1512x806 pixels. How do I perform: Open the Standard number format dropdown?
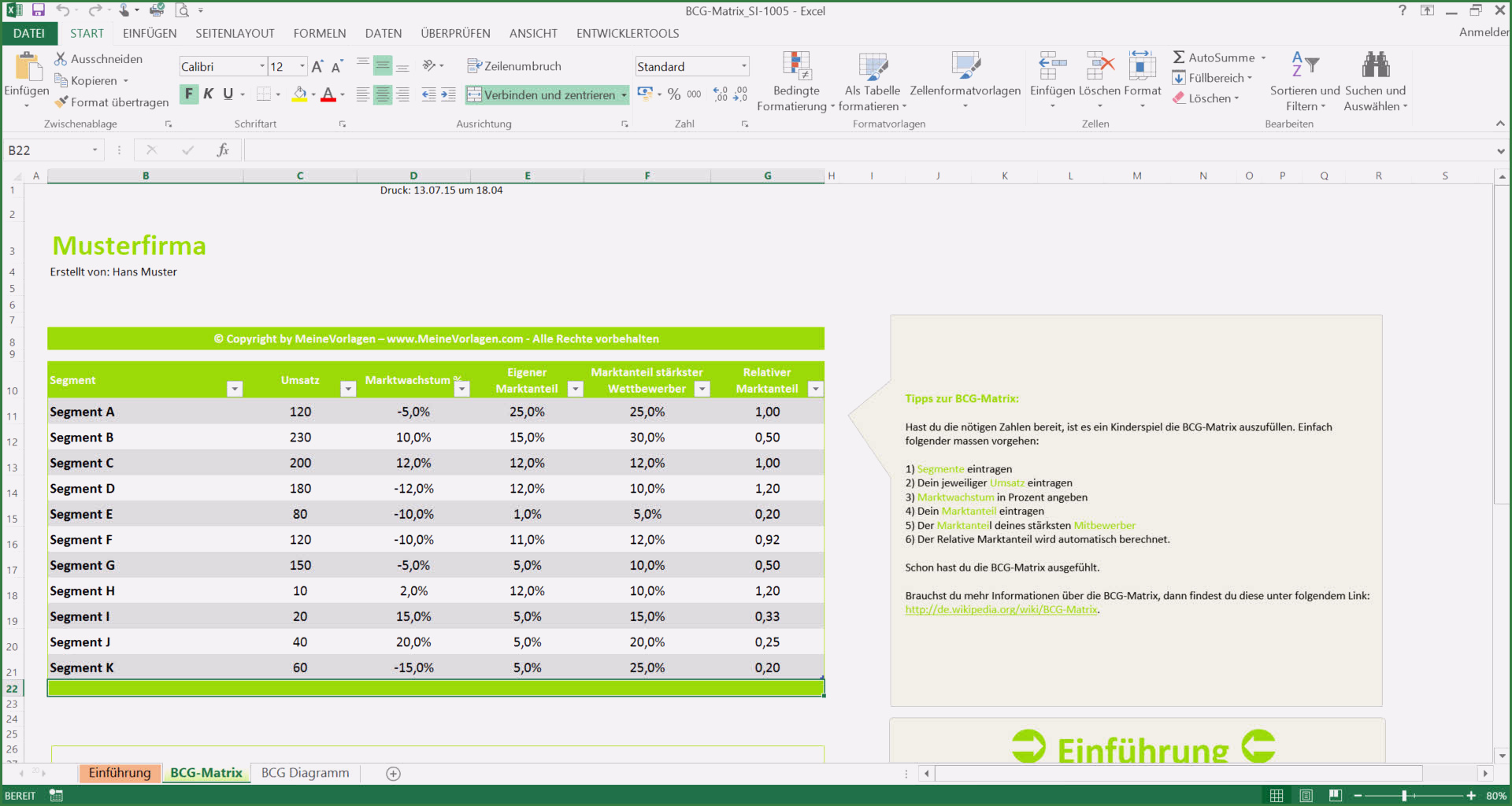point(743,67)
